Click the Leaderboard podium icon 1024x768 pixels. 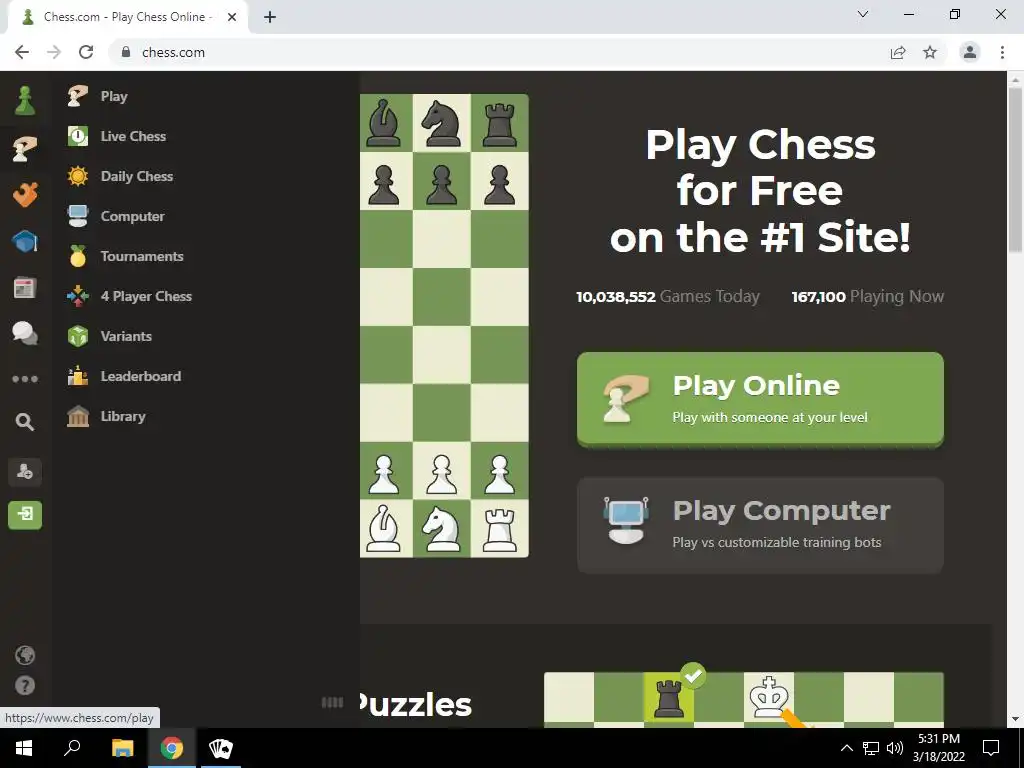coord(78,376)
